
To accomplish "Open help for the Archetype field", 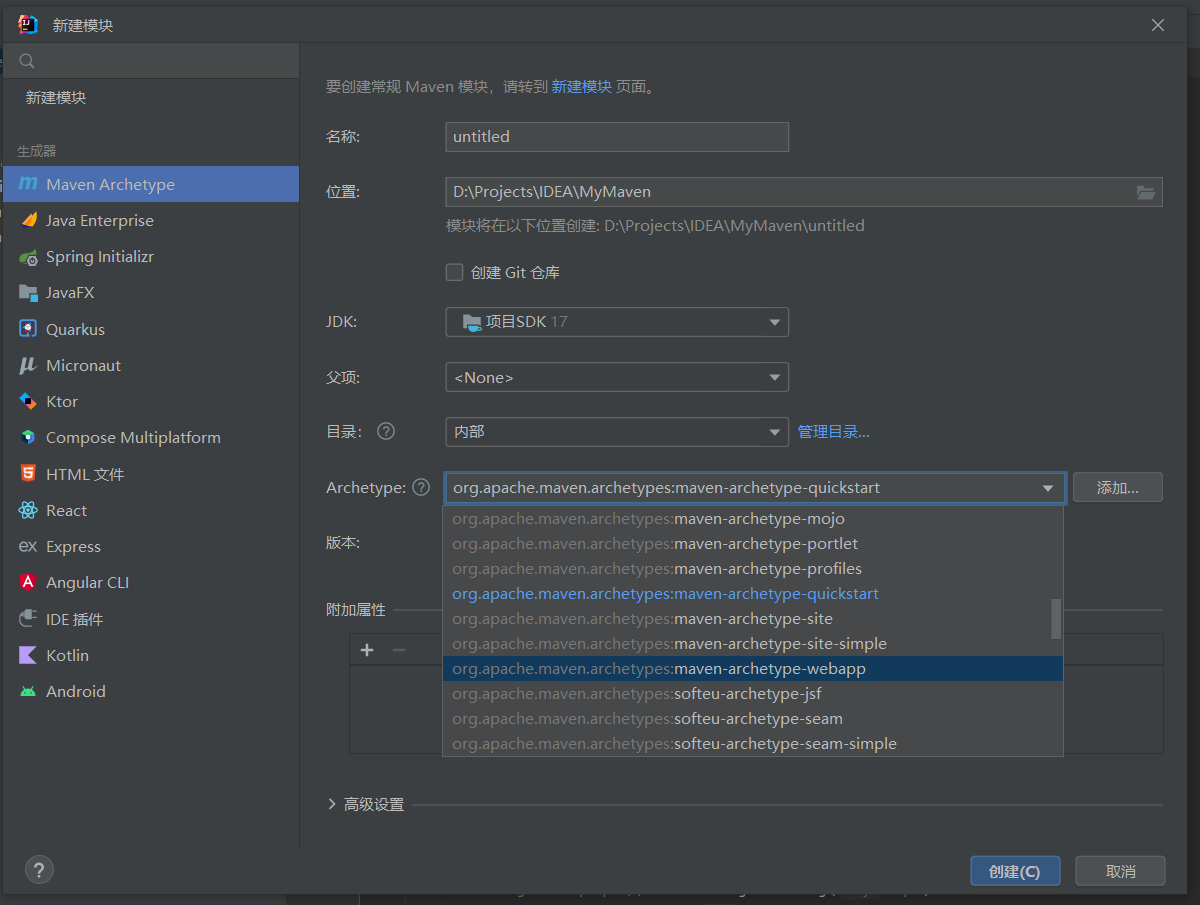I will pyautogui.click(x=421, y=487).
